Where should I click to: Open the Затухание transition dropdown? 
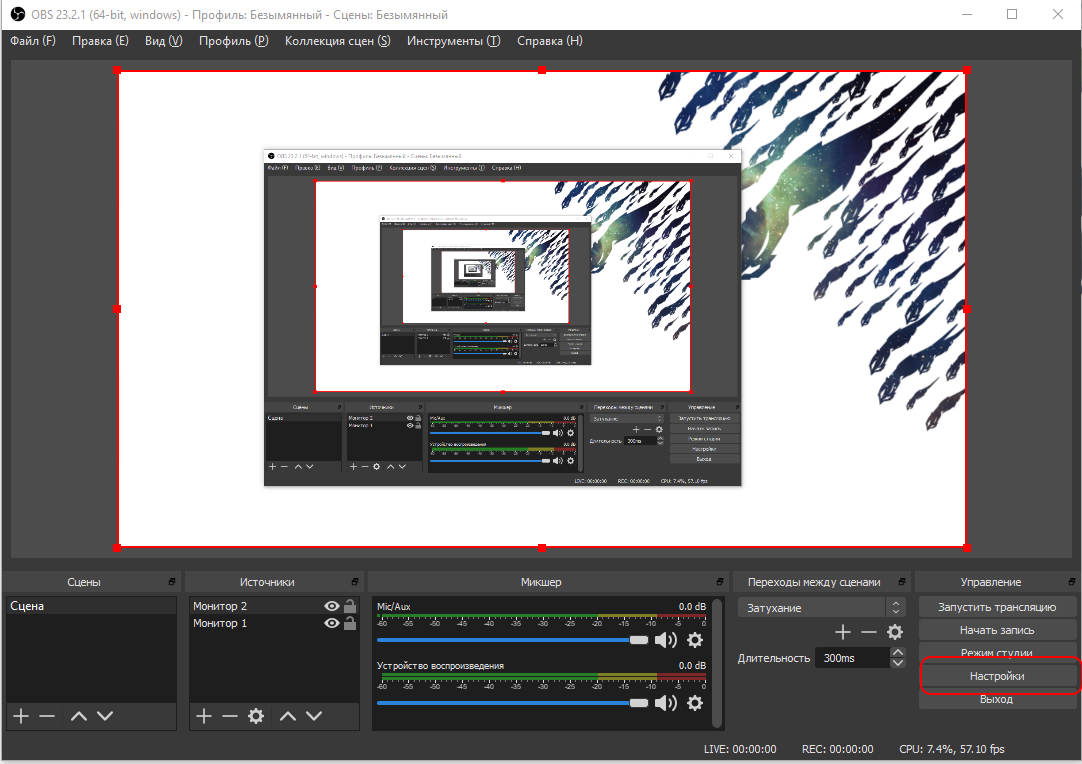[x=821, y=608]
